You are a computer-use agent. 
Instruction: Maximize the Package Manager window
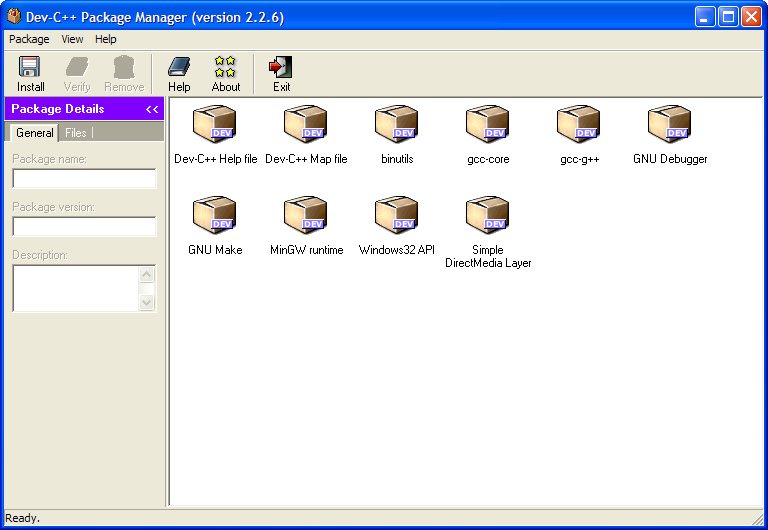728,17
